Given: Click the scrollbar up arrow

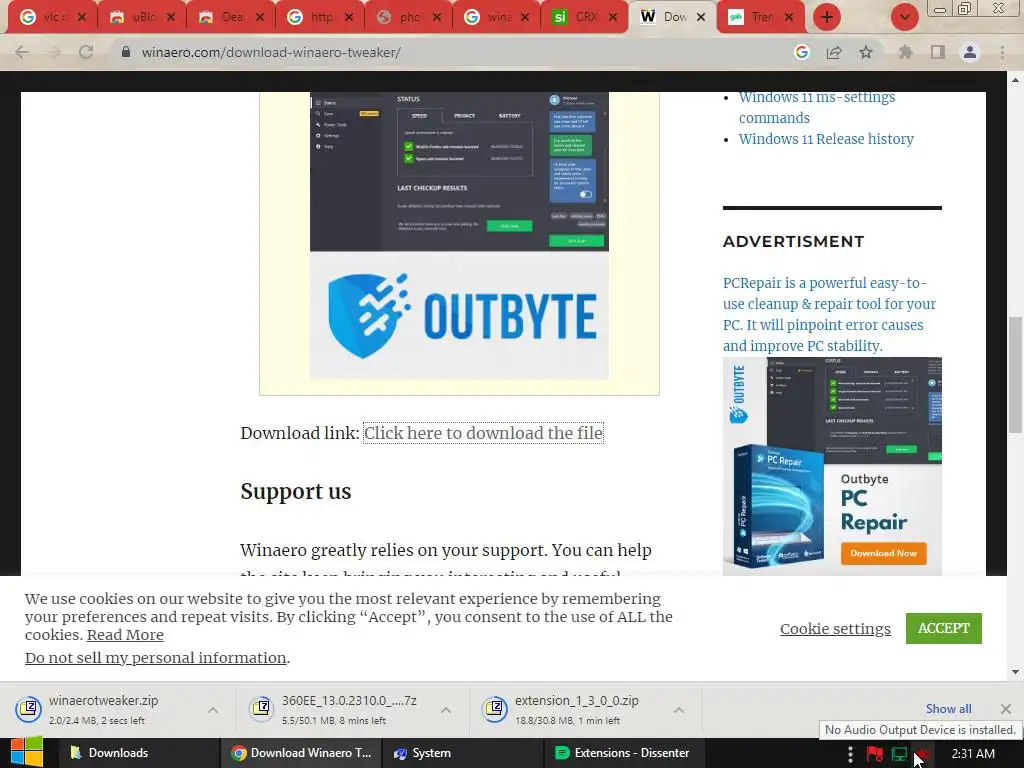Looking at the screenshot, I should tap(1015, 80).
